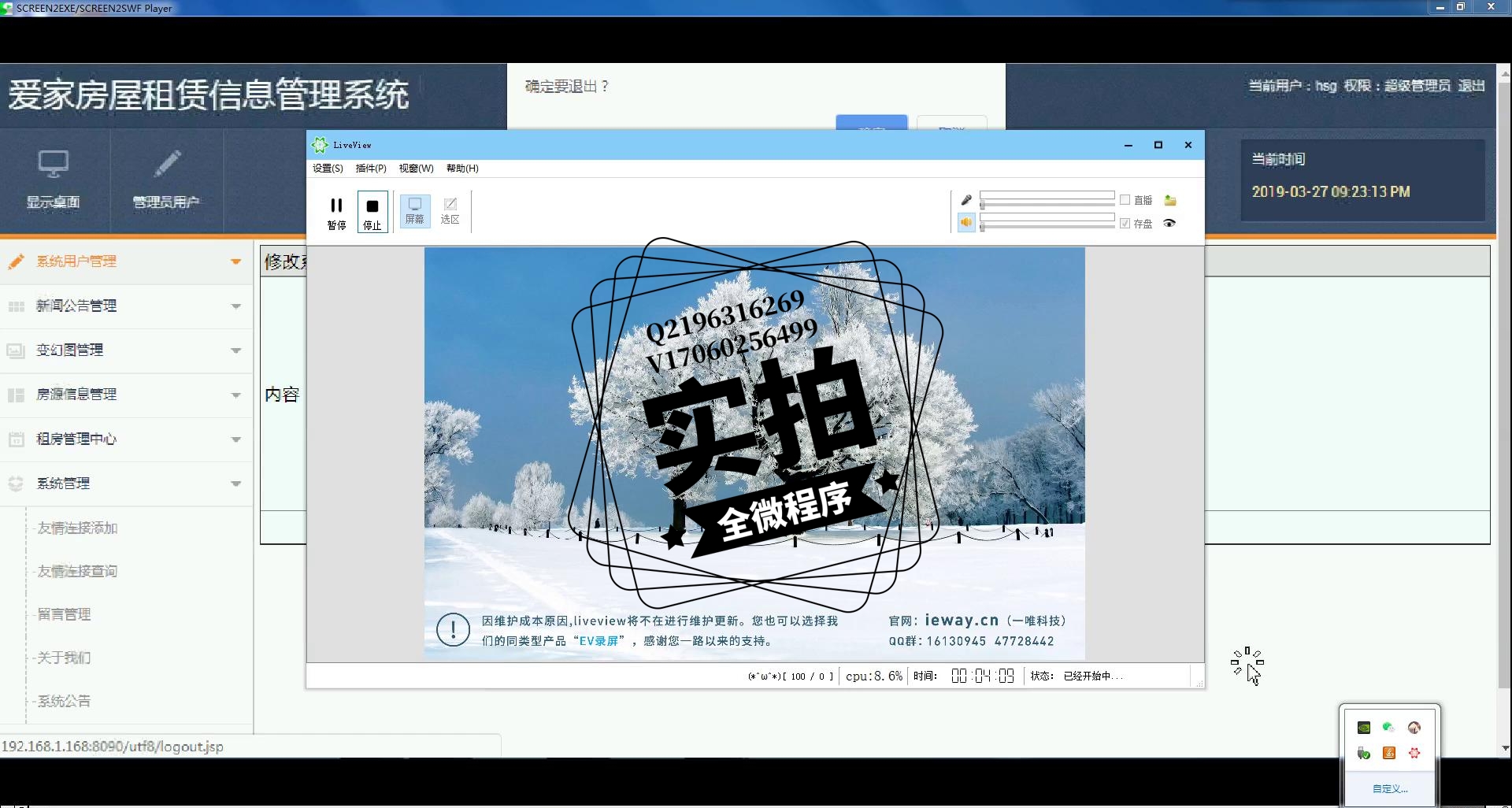Open 友情连接查询 in the sidebar
1512x808 pixels.
click(x=77, y=571)
